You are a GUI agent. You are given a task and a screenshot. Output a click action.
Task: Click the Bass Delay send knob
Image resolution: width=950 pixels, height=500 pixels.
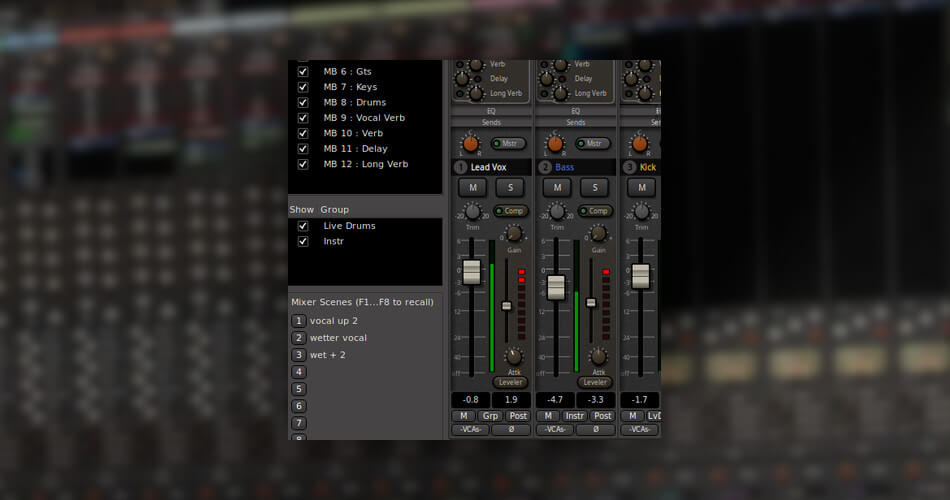pyautogui.click(x=546, y=79)
